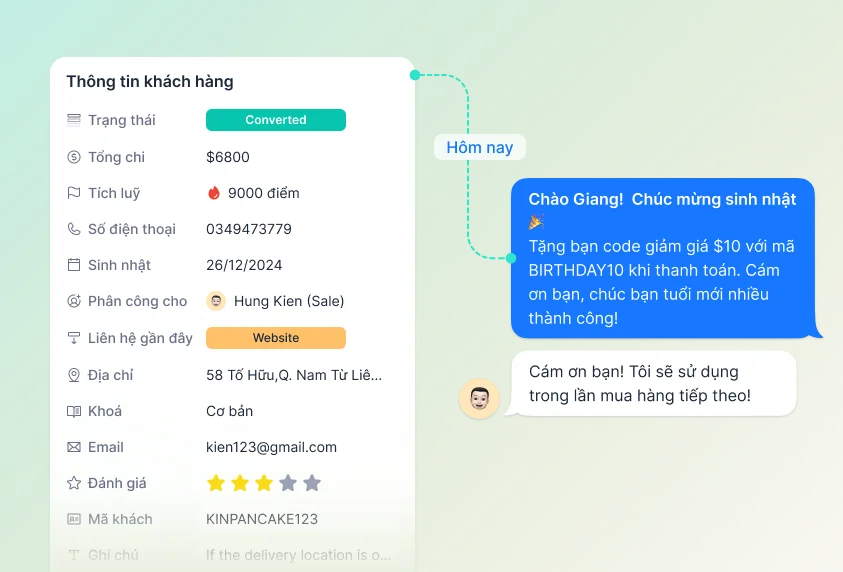Click the birthday date 26/12/2024 field
Image resolution: width=843 pixels, height=572 pixels.
[x=244, y=265]
